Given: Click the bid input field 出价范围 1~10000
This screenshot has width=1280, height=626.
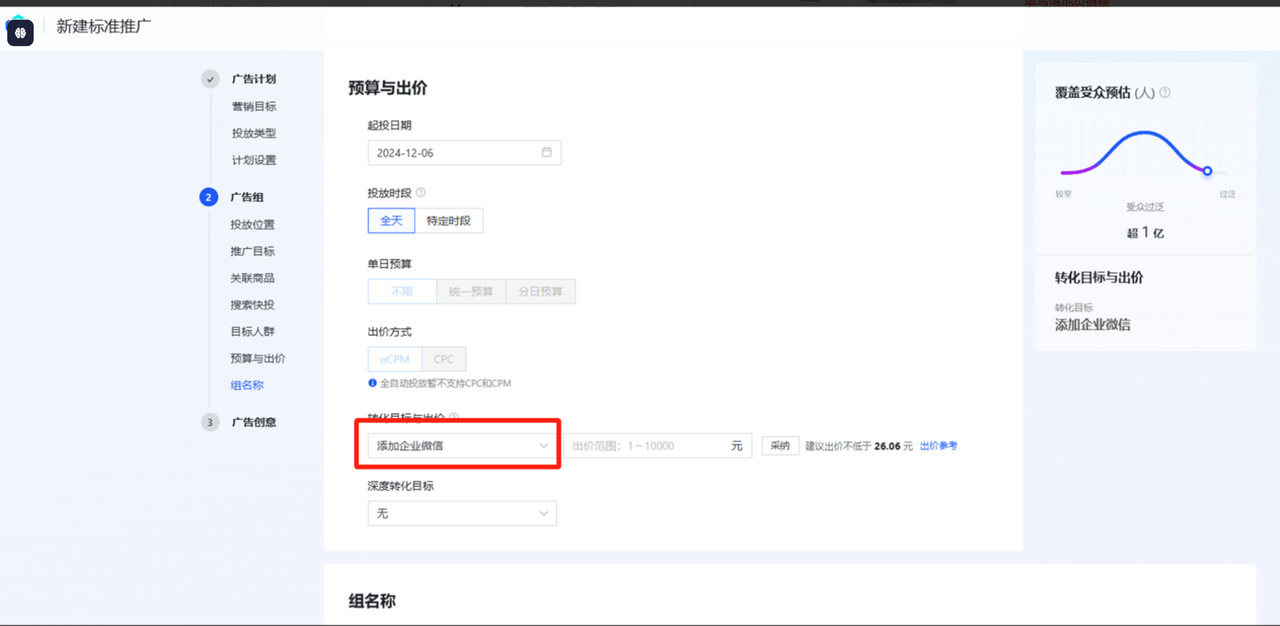Looking at the screenshot, I should tap(647, 446).
